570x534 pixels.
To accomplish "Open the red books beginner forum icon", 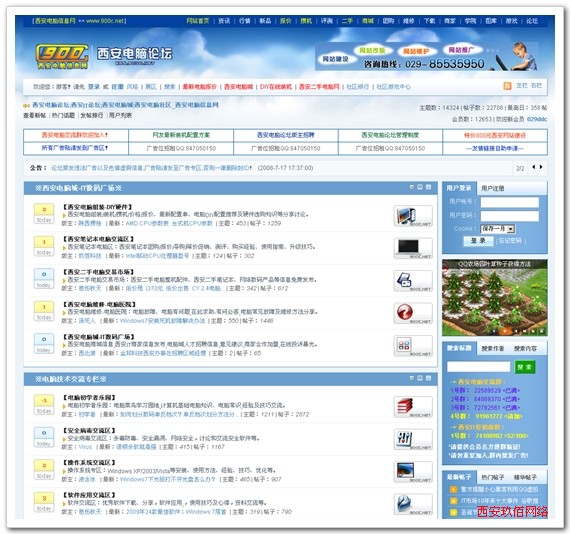I will [x=413, y=407].
